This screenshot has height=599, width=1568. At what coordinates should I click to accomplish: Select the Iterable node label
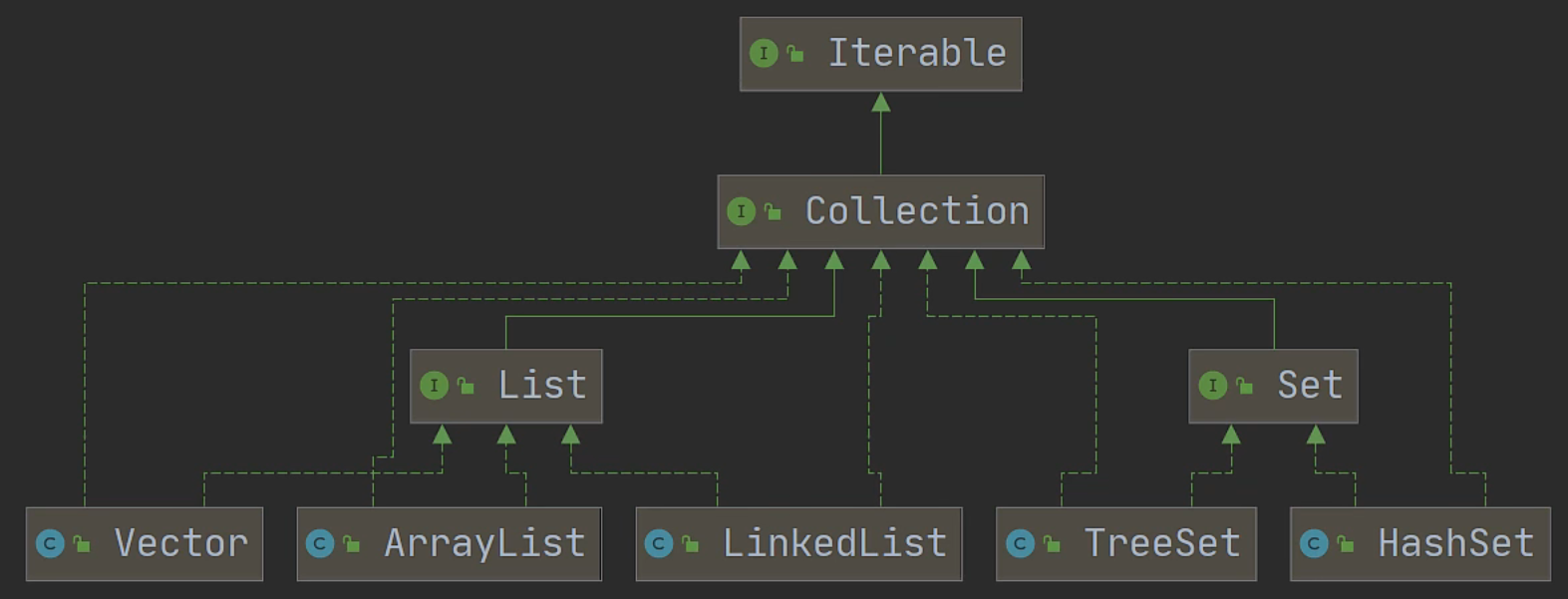click(917, 53)
